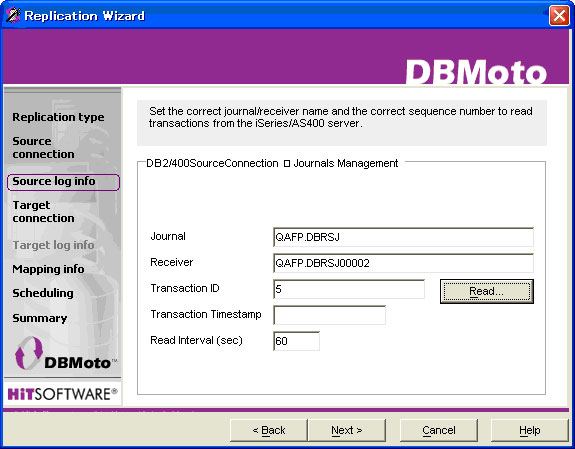Image resolution: width=575 pixels, height=449 pixels.
Task: Go back with the < Back button
Action: coord(269,430)
